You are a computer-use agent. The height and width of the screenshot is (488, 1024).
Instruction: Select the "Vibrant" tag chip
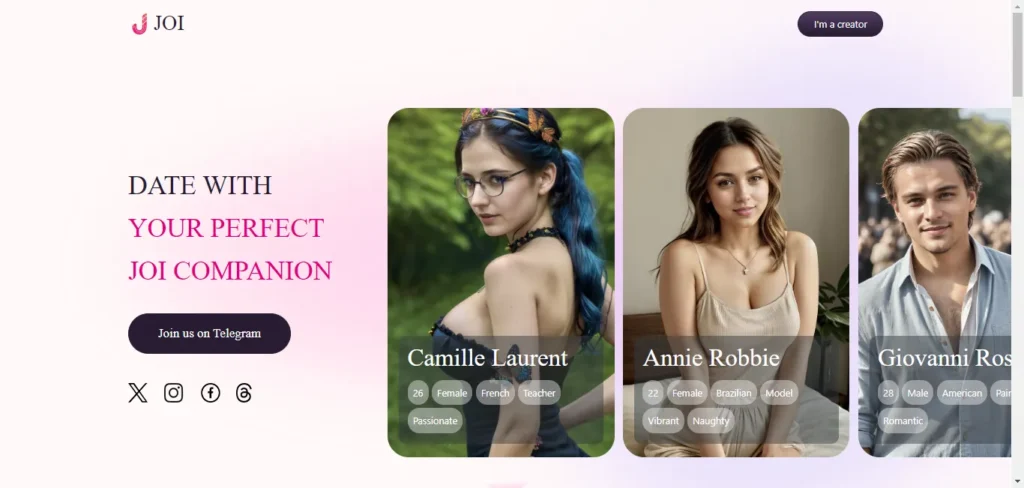point(664,421)
